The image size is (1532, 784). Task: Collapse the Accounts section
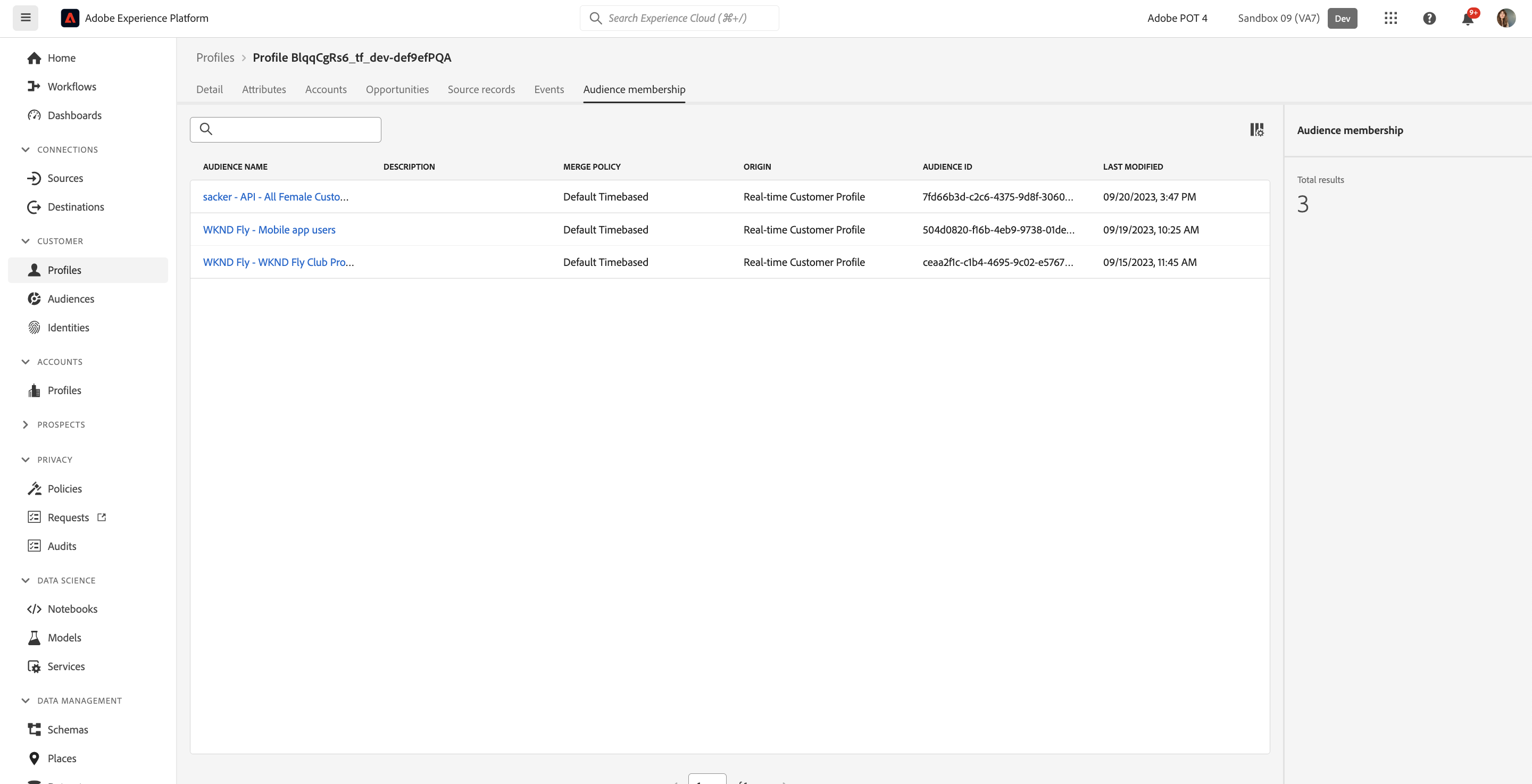click(25, 362)
